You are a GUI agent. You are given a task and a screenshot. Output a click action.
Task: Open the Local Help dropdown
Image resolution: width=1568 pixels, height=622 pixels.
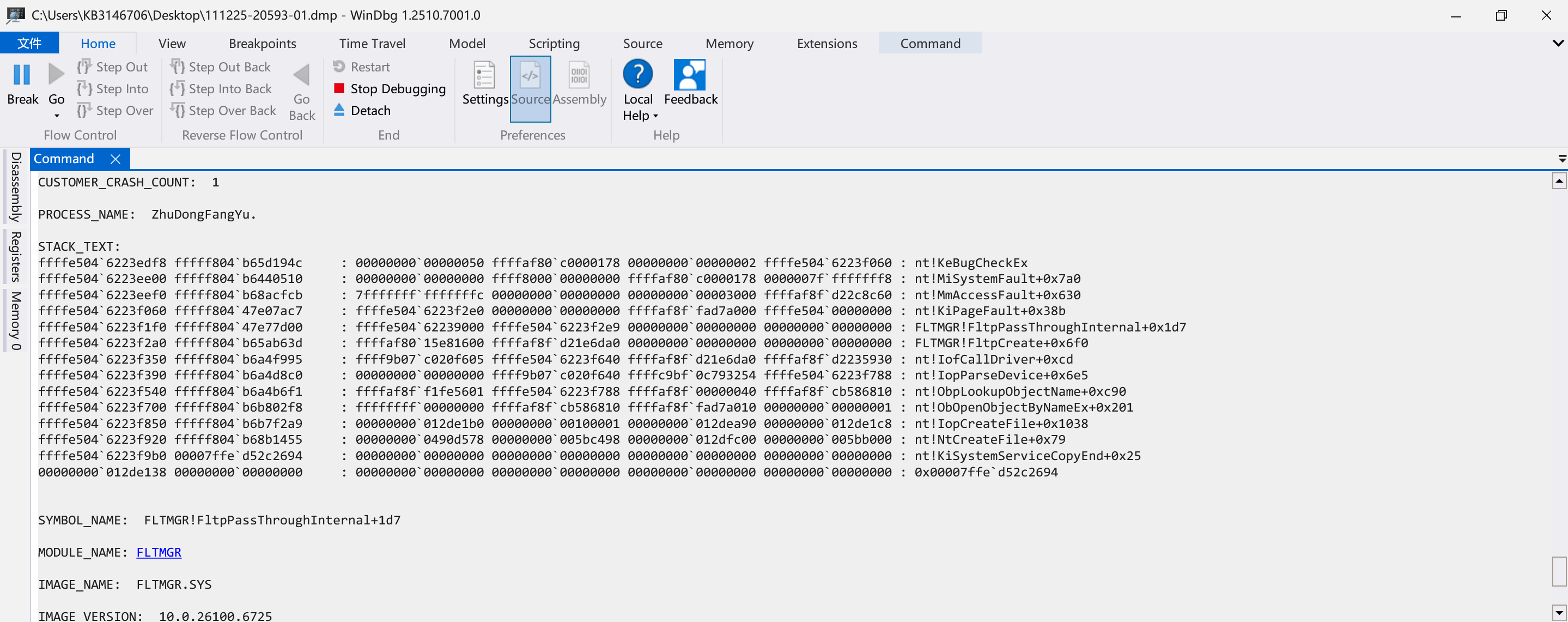pyautogui.click(x=655, y=116)
